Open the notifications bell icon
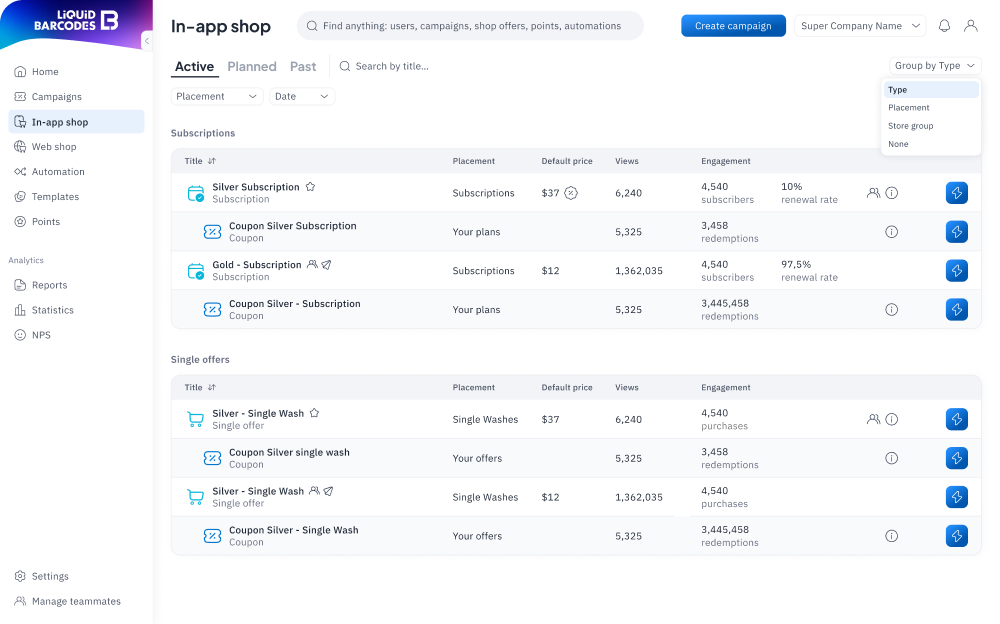This screenshot has width=1000, height=624. [943, 25]
